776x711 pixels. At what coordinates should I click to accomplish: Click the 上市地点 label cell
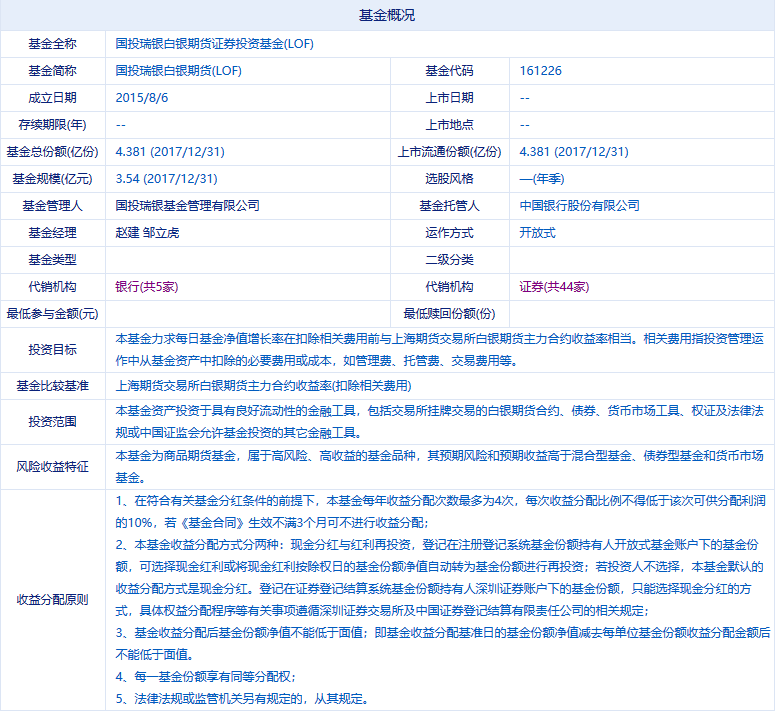[449, 125]
